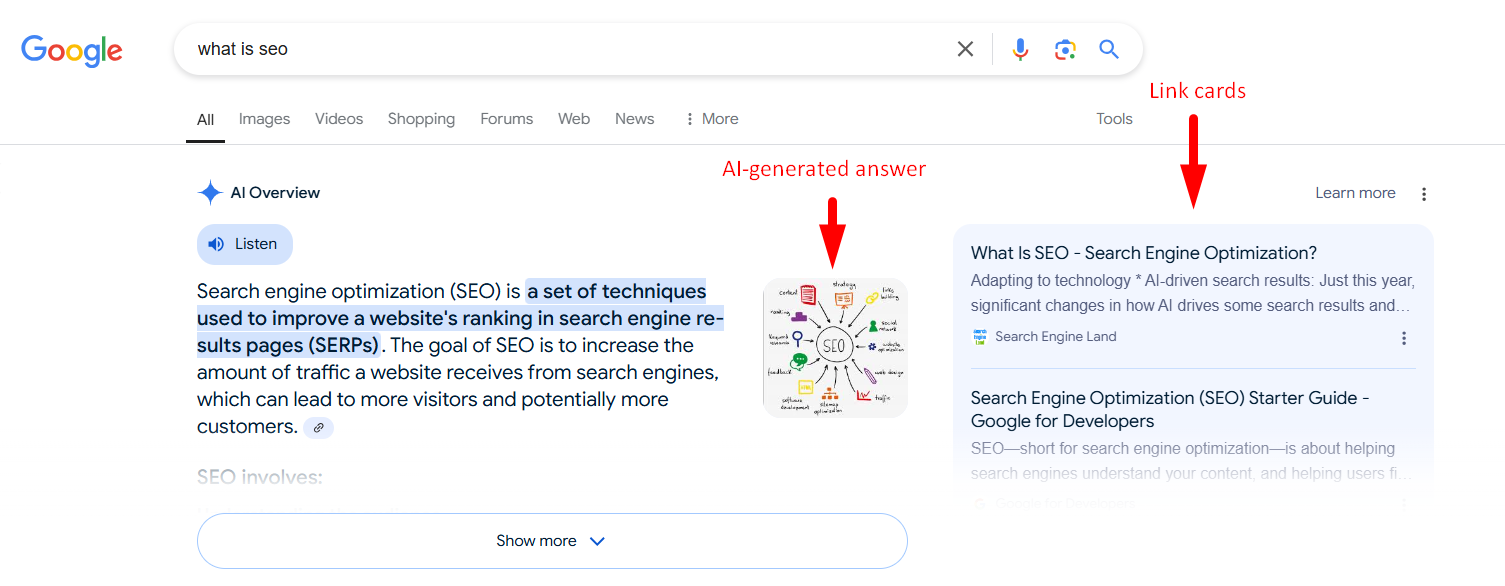Start voice search with microphone icon

pos(1020,49)
